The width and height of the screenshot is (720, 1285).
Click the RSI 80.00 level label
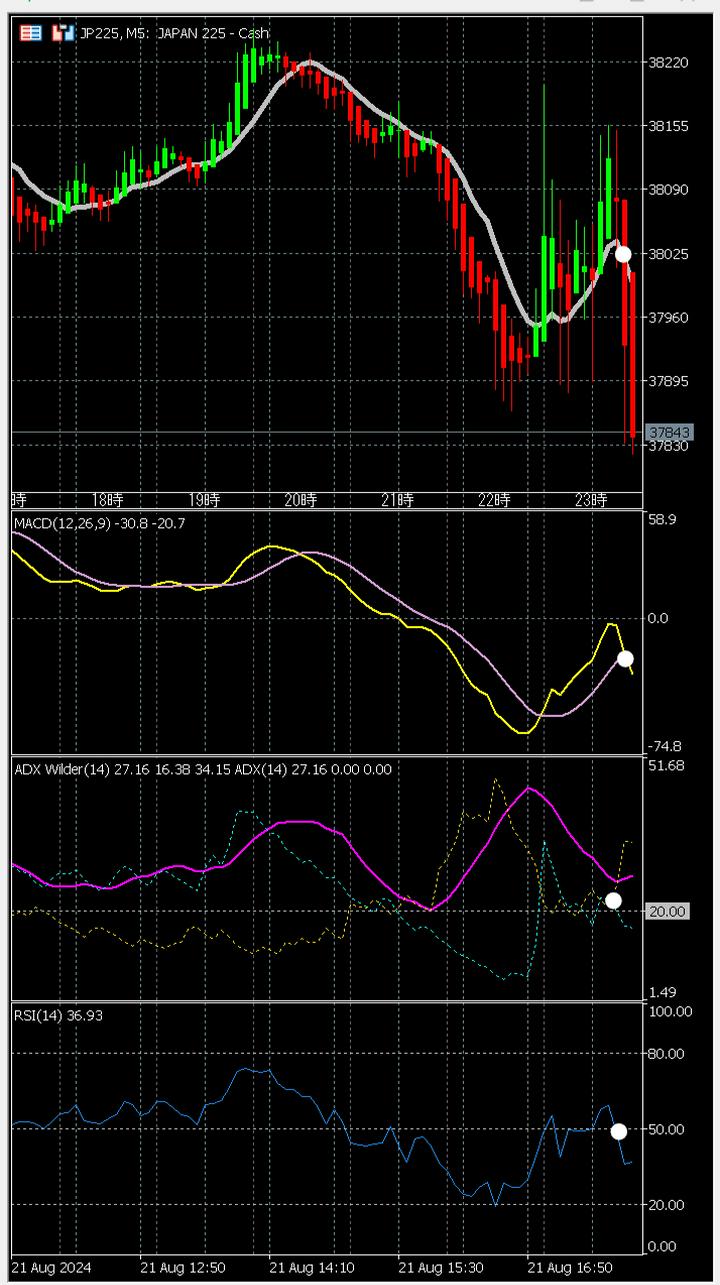(x=670, y=1054)
